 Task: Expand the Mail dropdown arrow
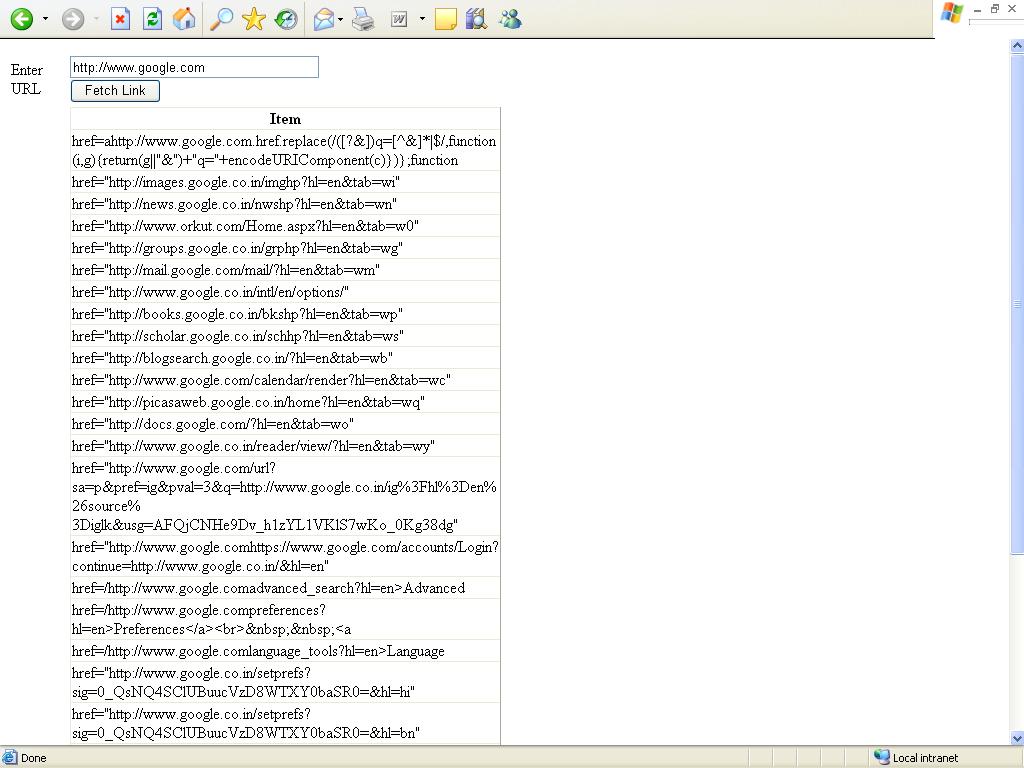[x=340, y=19]
